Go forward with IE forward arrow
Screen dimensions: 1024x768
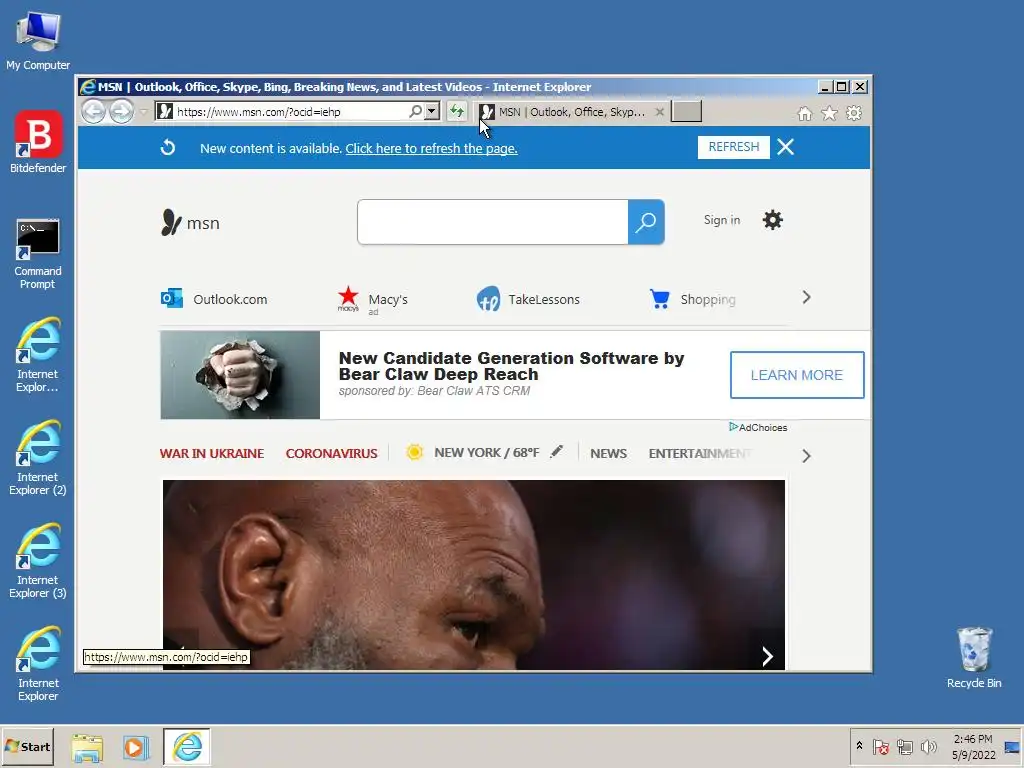coord(121,112)
